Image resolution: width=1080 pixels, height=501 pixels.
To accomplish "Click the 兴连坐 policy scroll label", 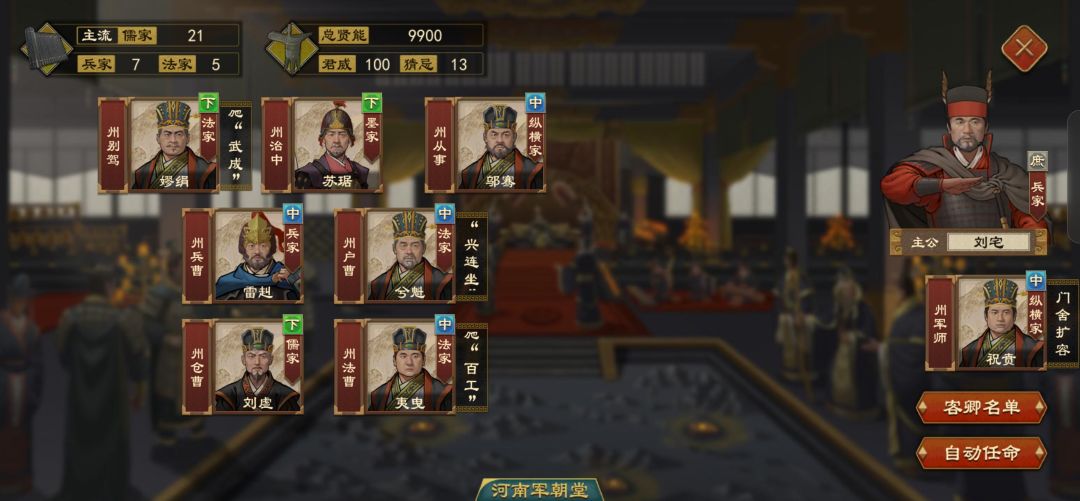I will [472, 256].
